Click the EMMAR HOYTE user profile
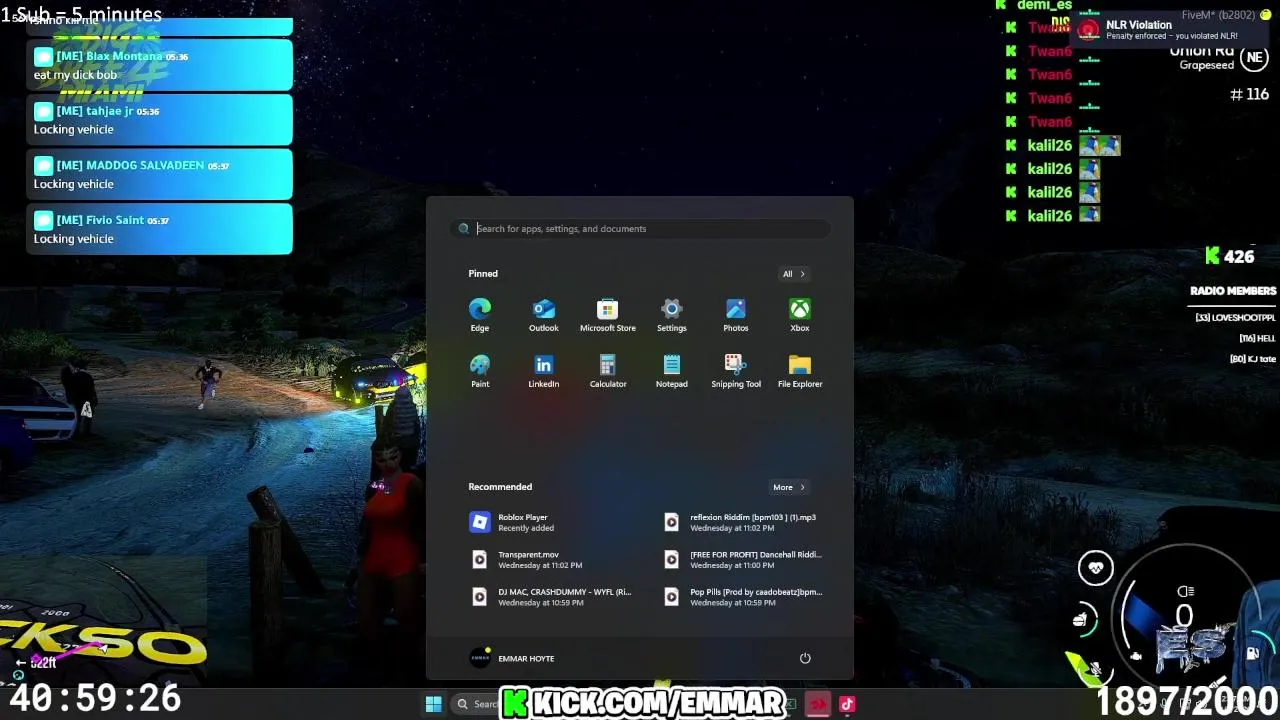Image resolution: width=1280 pixels, height=720 pixels. coord(512,658)
